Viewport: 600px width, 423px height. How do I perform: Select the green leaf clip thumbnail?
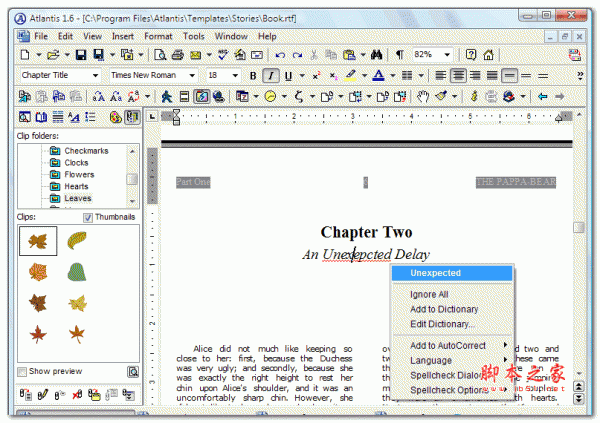77,272
